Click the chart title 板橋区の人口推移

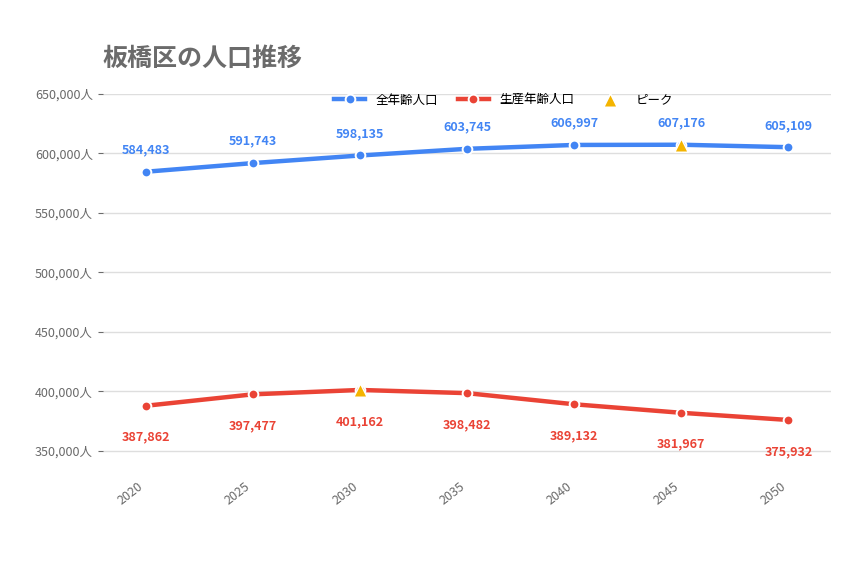(202, 57)
